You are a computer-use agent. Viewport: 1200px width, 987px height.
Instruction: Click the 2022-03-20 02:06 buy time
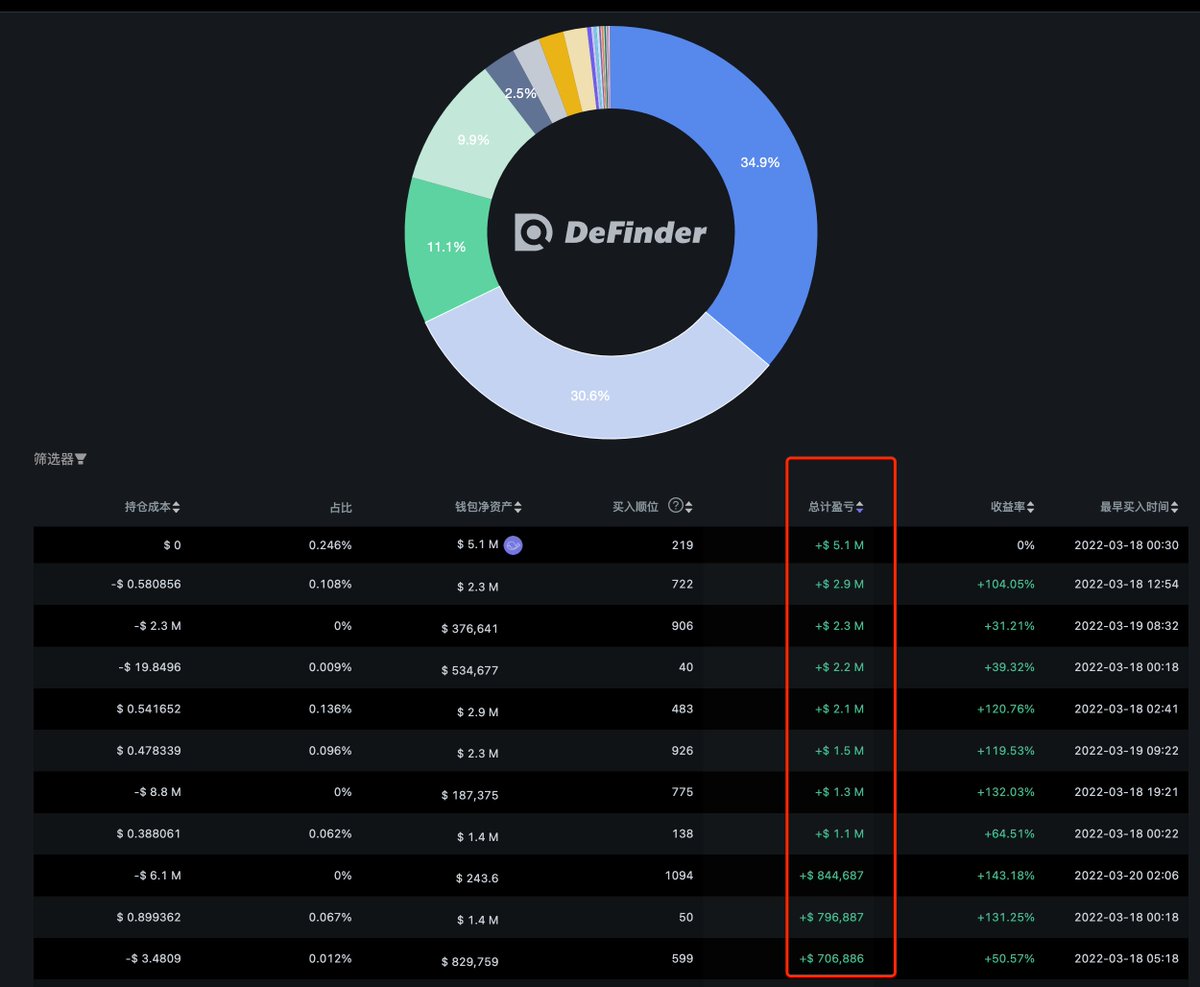[x=1126, y=875]
